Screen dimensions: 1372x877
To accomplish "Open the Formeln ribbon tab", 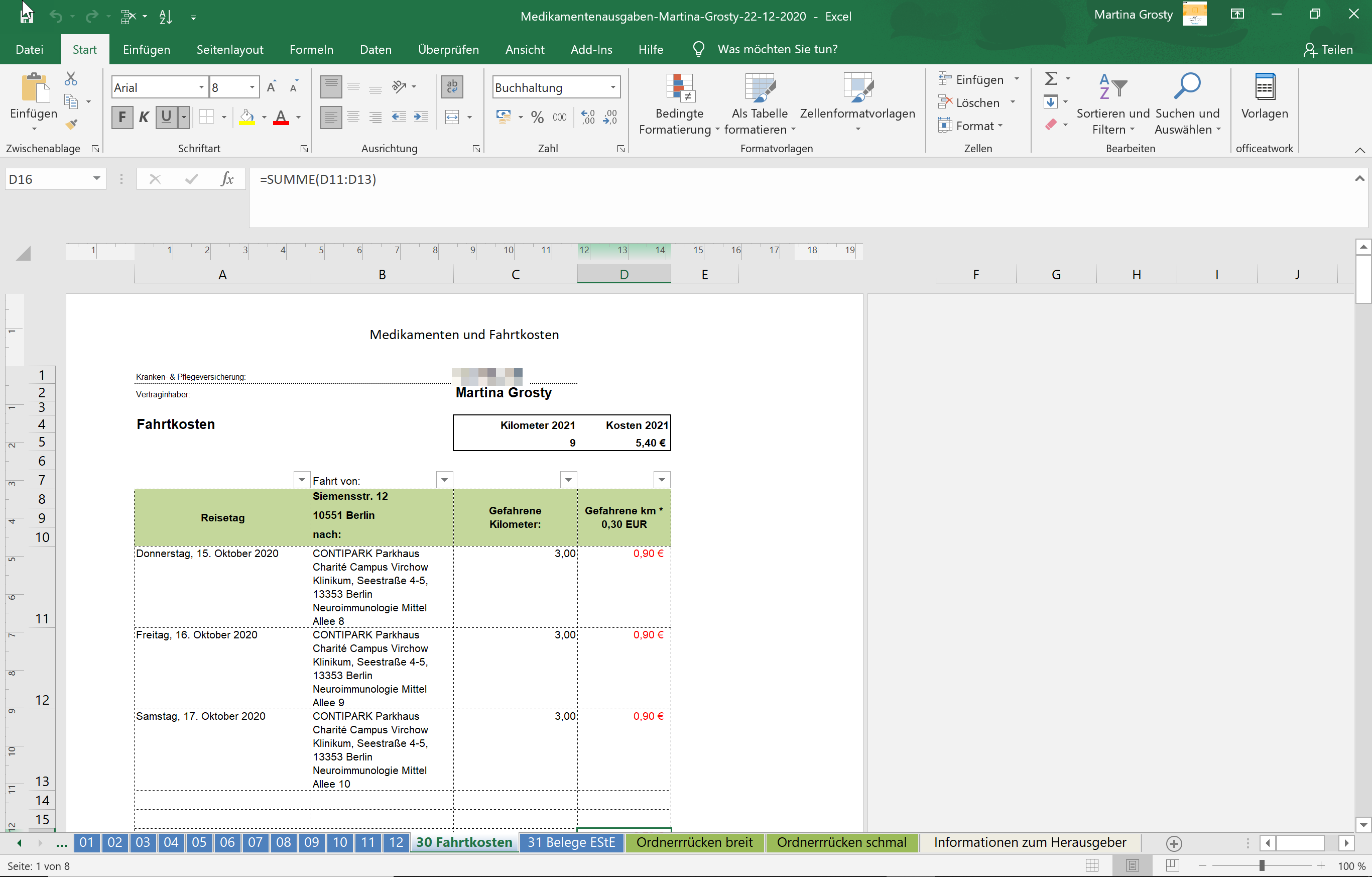I will (311, 50).
